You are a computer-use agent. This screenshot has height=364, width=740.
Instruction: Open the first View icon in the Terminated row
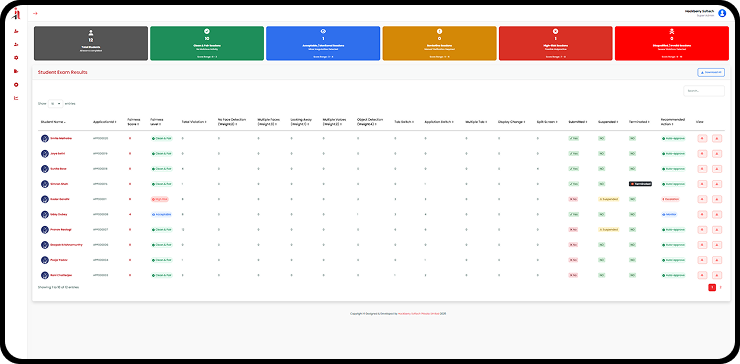[702, 184]
